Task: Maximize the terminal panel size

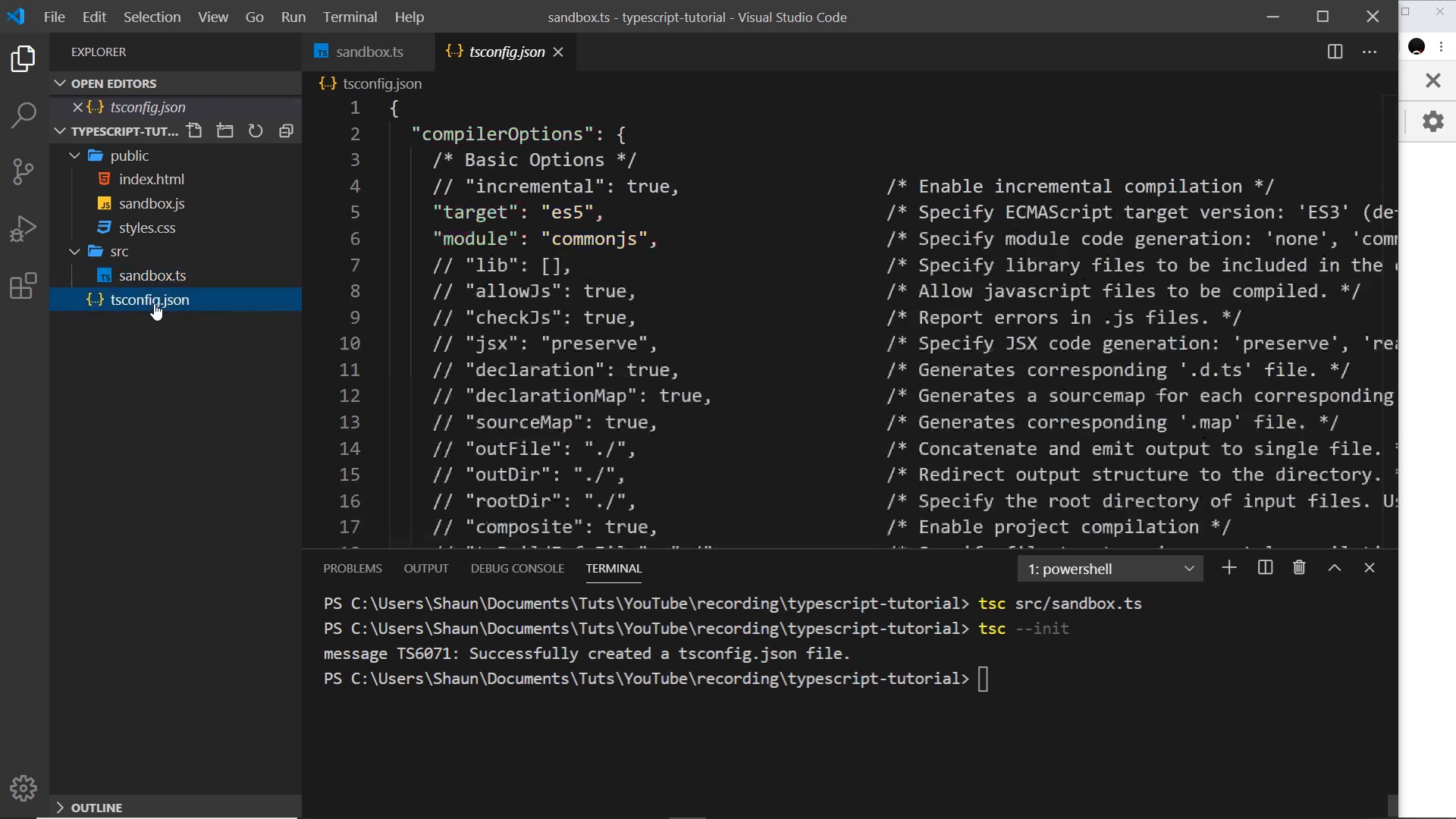Action: 1335,568
